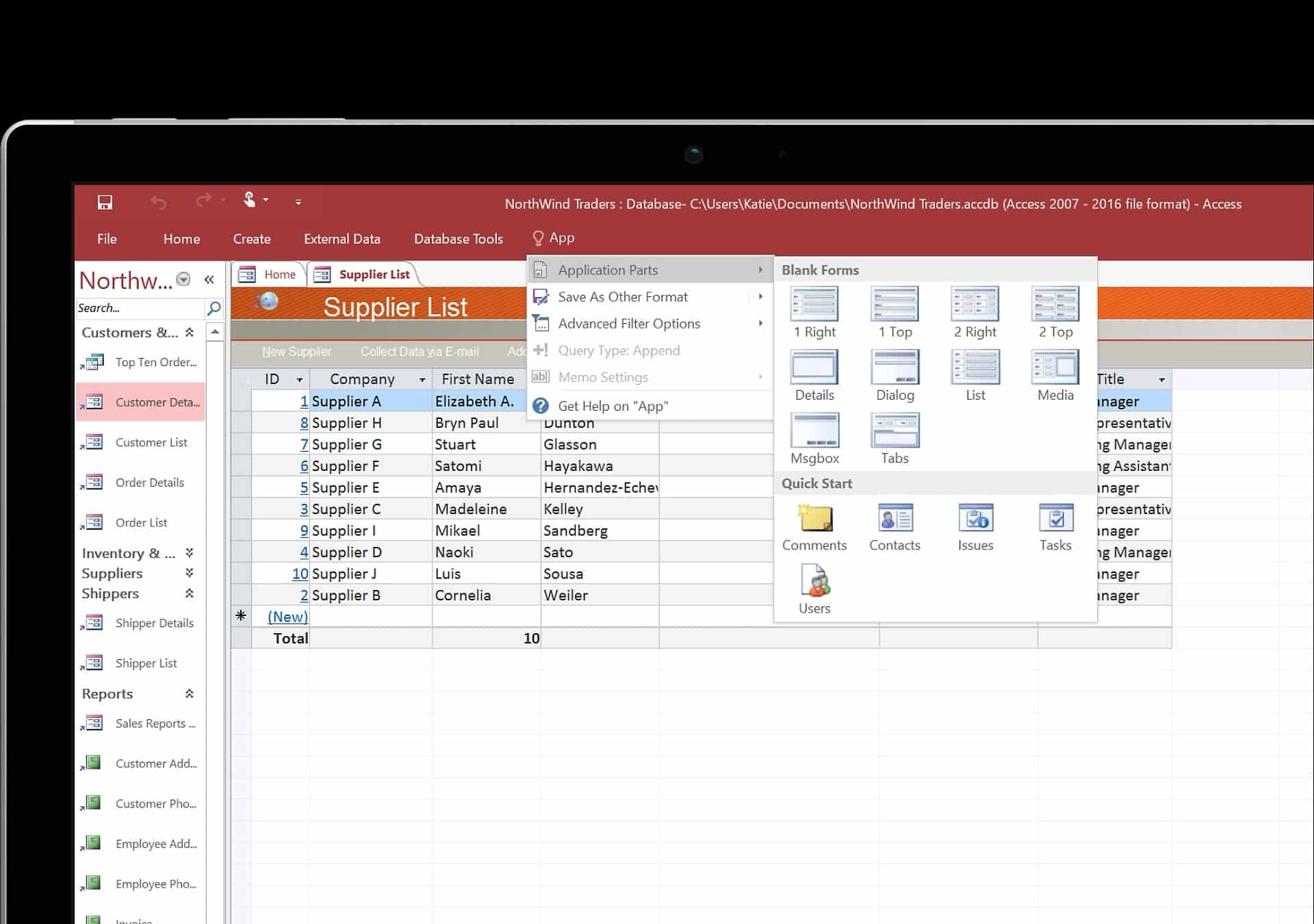
Task: Select the "2 Top" blank form
Action: 1055,313
